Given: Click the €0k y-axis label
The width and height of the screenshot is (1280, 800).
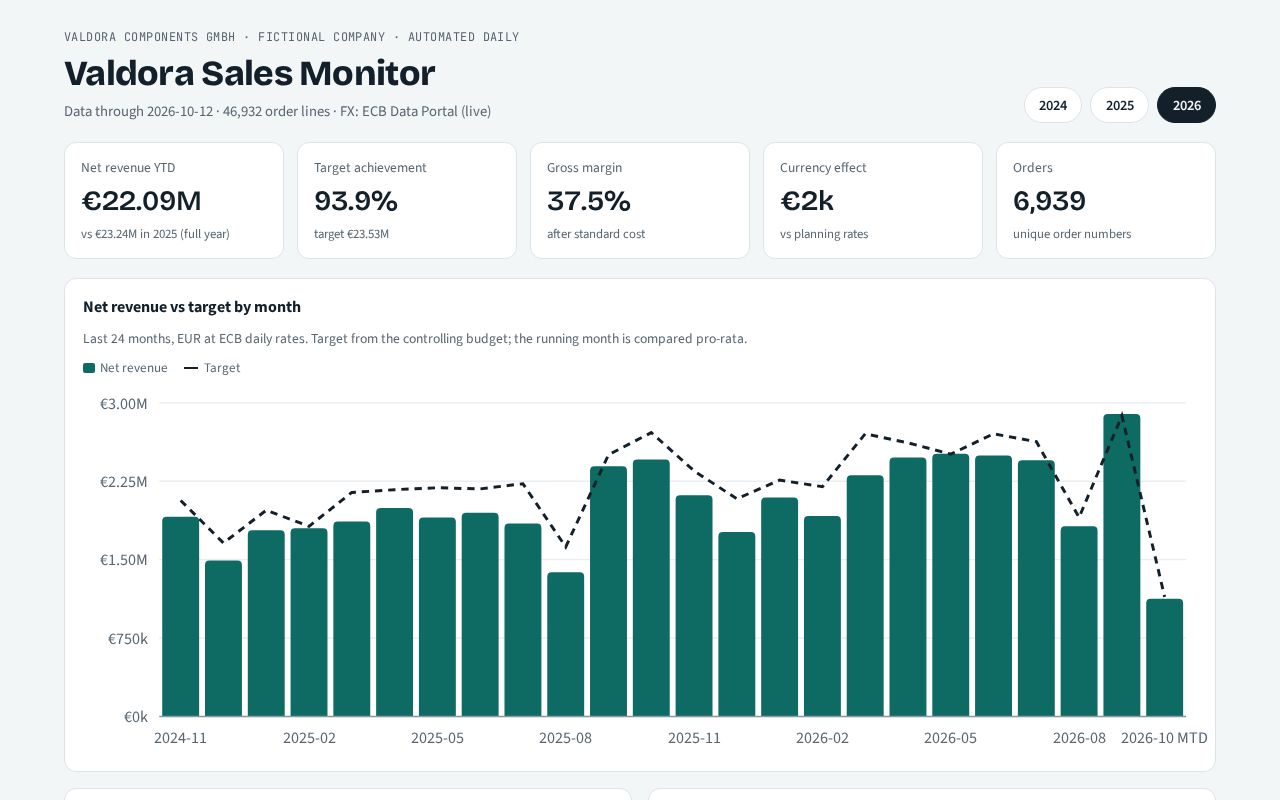Looking at the screenshot, I should (x=136, y=717).
